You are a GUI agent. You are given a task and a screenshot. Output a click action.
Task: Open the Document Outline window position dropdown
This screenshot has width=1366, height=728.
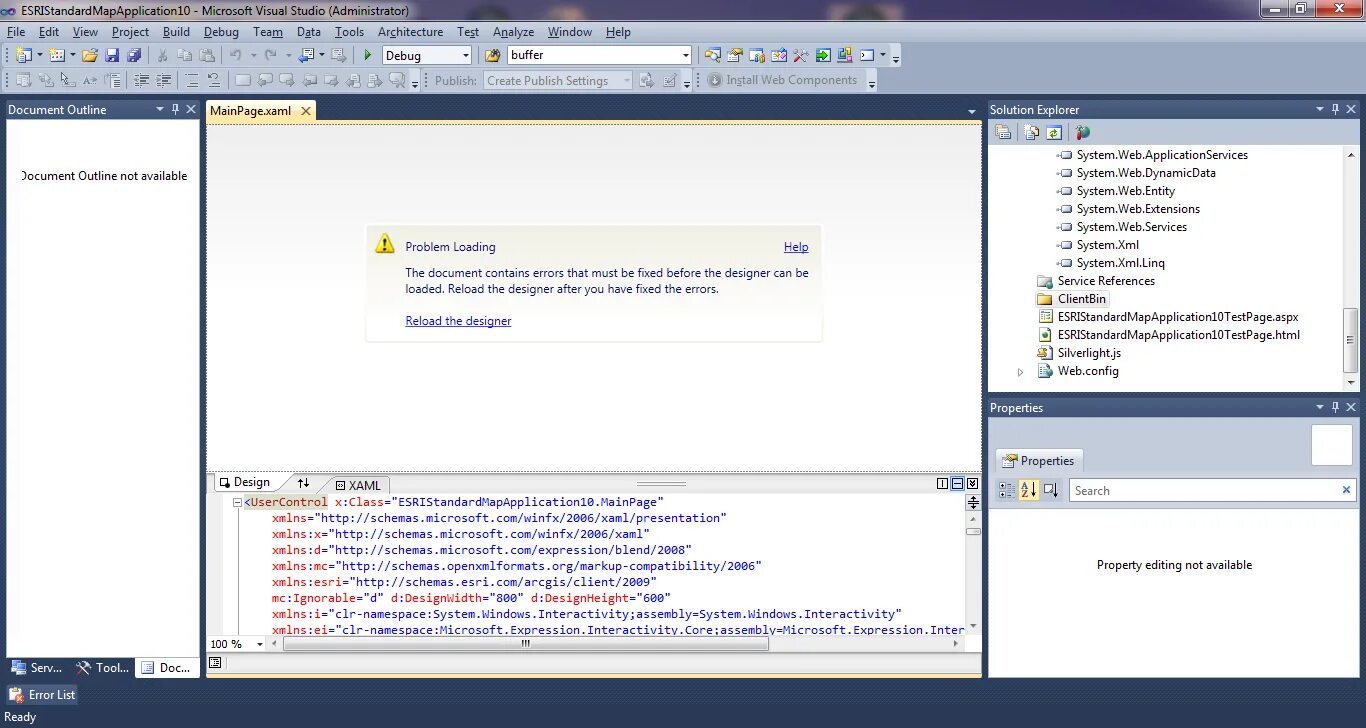click(159, 109)
